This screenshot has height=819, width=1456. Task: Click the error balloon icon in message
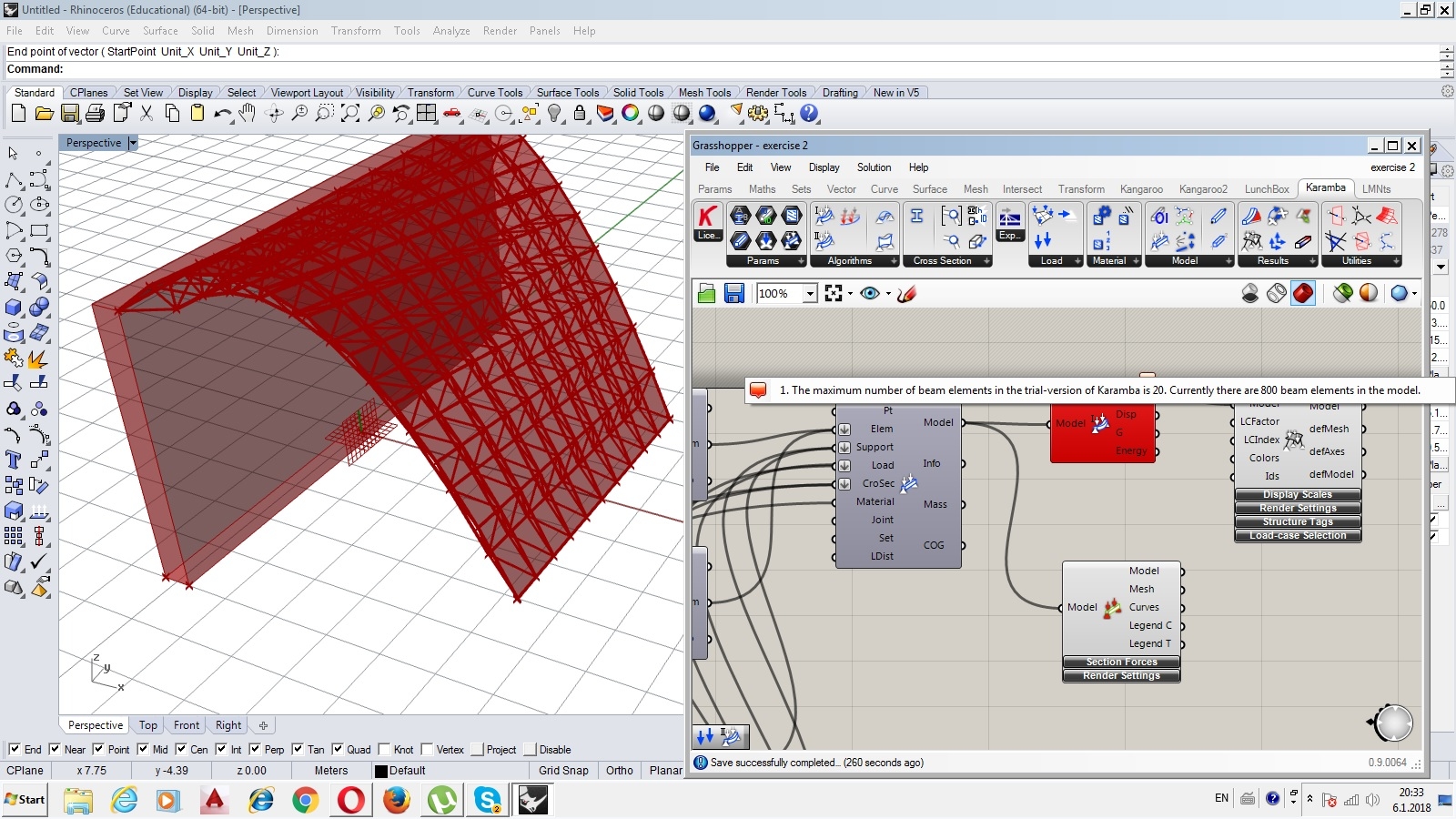[758, 389]
